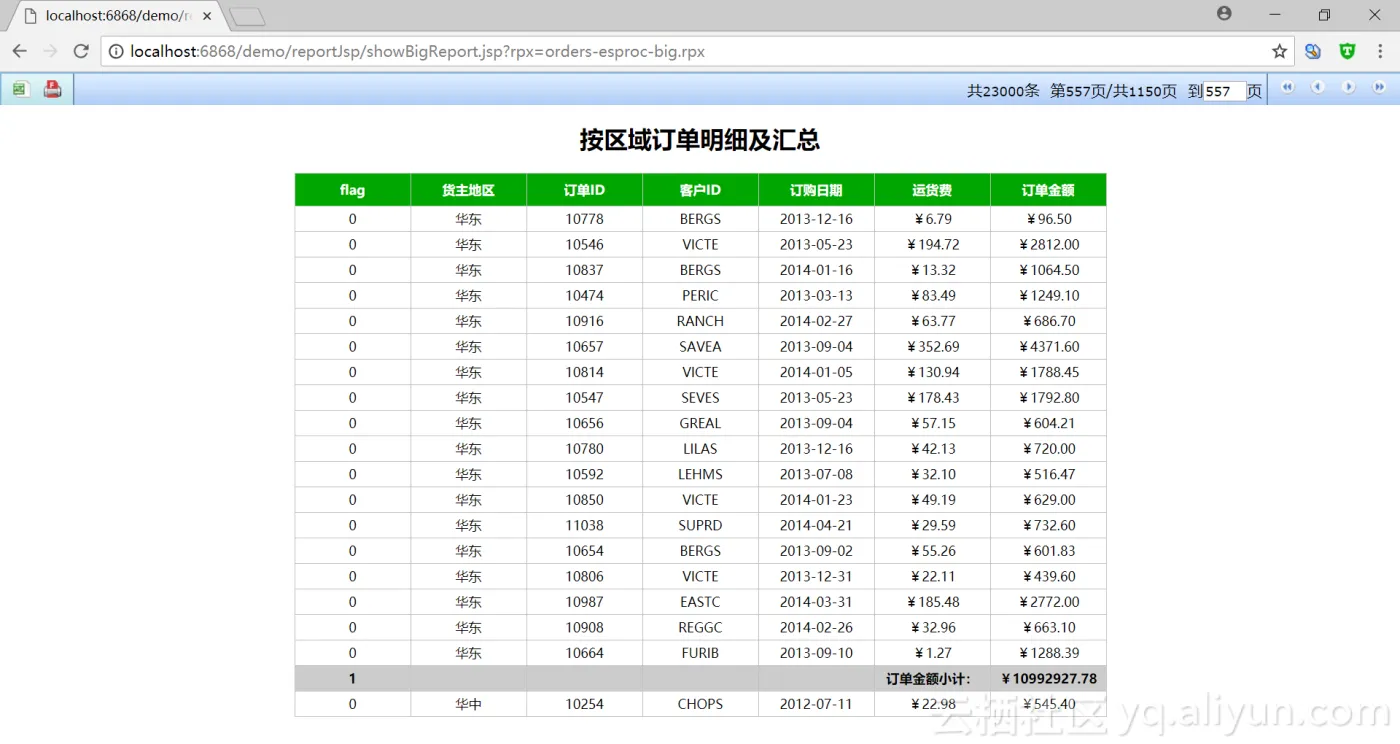1400x744 pixels.
Task: Select date cell 2013-09-02
Action: (x=816, y=551)
